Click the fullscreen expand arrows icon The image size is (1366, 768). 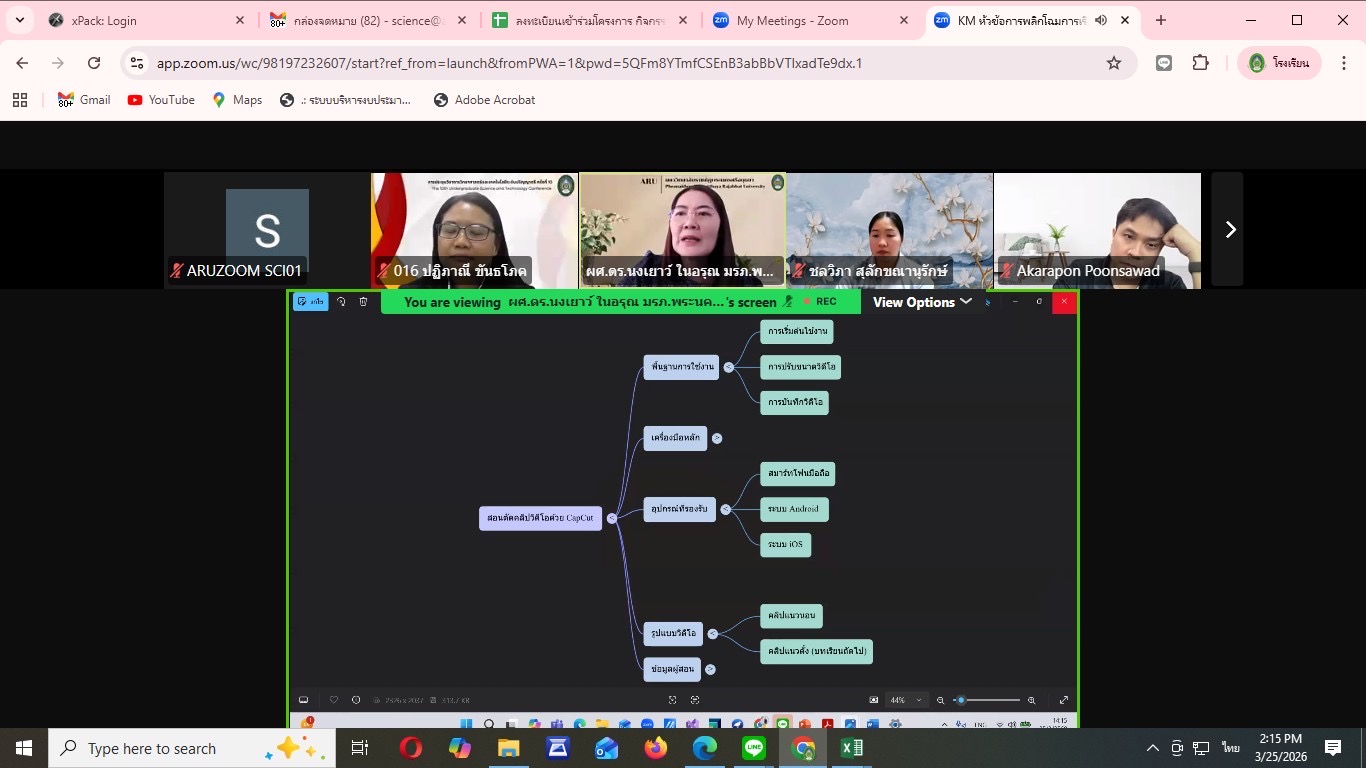tap(1064, 700)
